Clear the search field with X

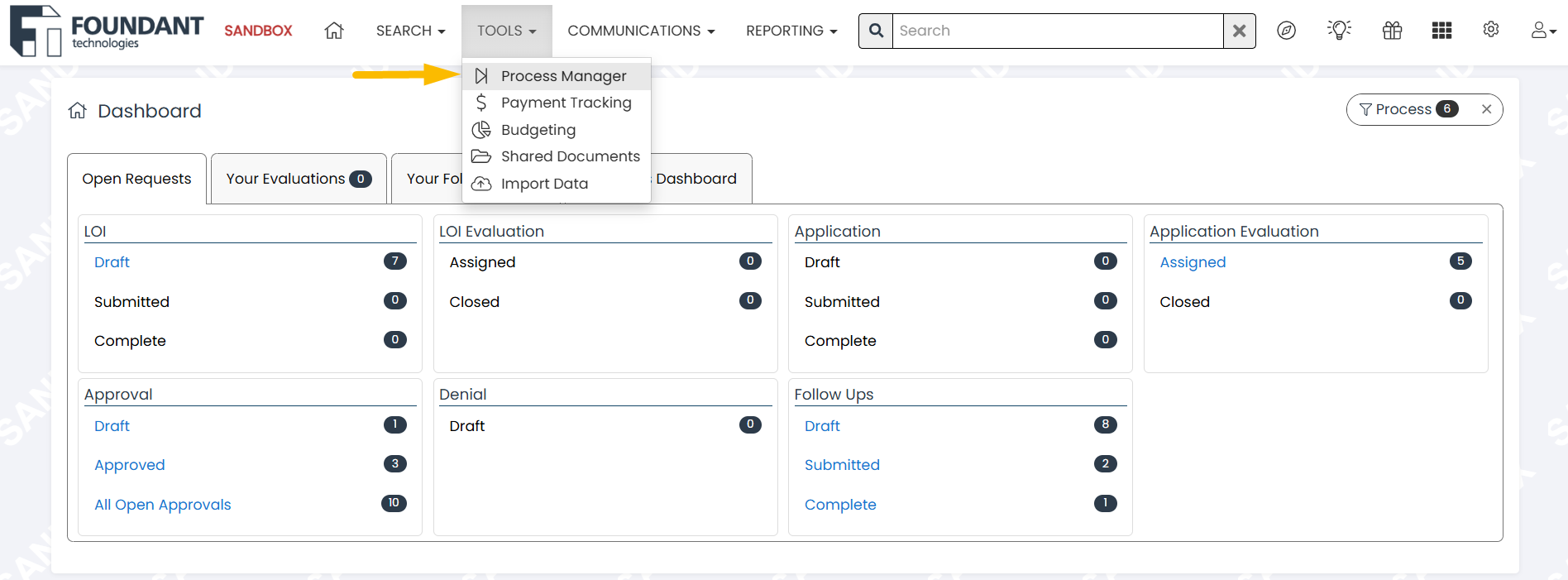tap(1239, 31)
